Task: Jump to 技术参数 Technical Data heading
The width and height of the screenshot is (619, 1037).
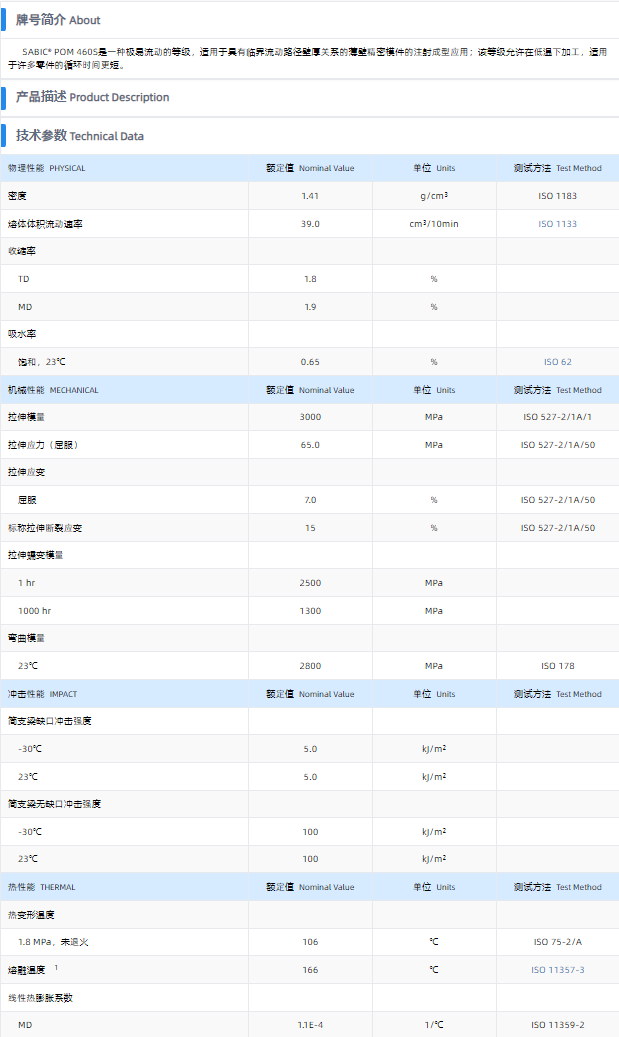Action: [x=80, y=136]
